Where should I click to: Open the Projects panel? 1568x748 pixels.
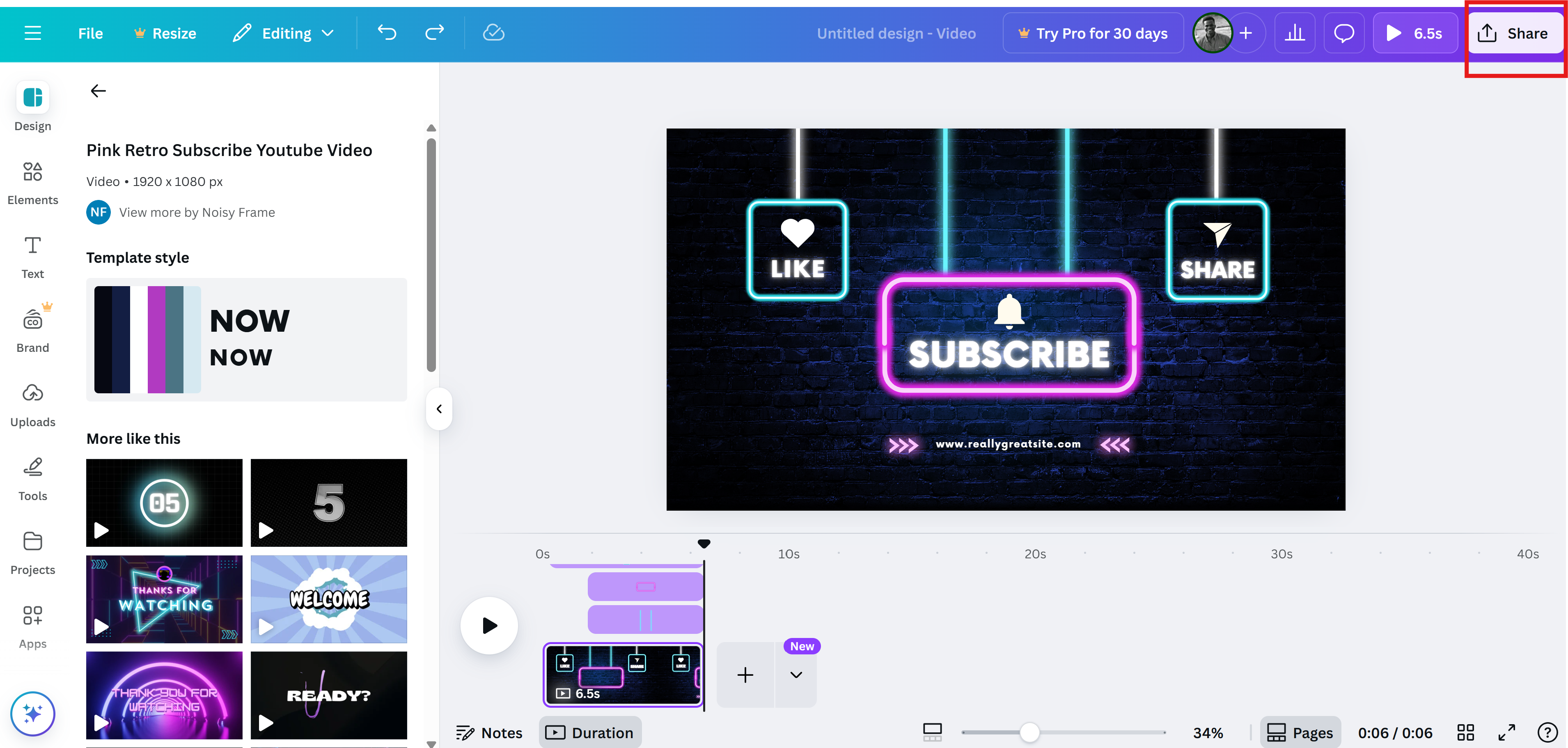(x=32, y=551)
